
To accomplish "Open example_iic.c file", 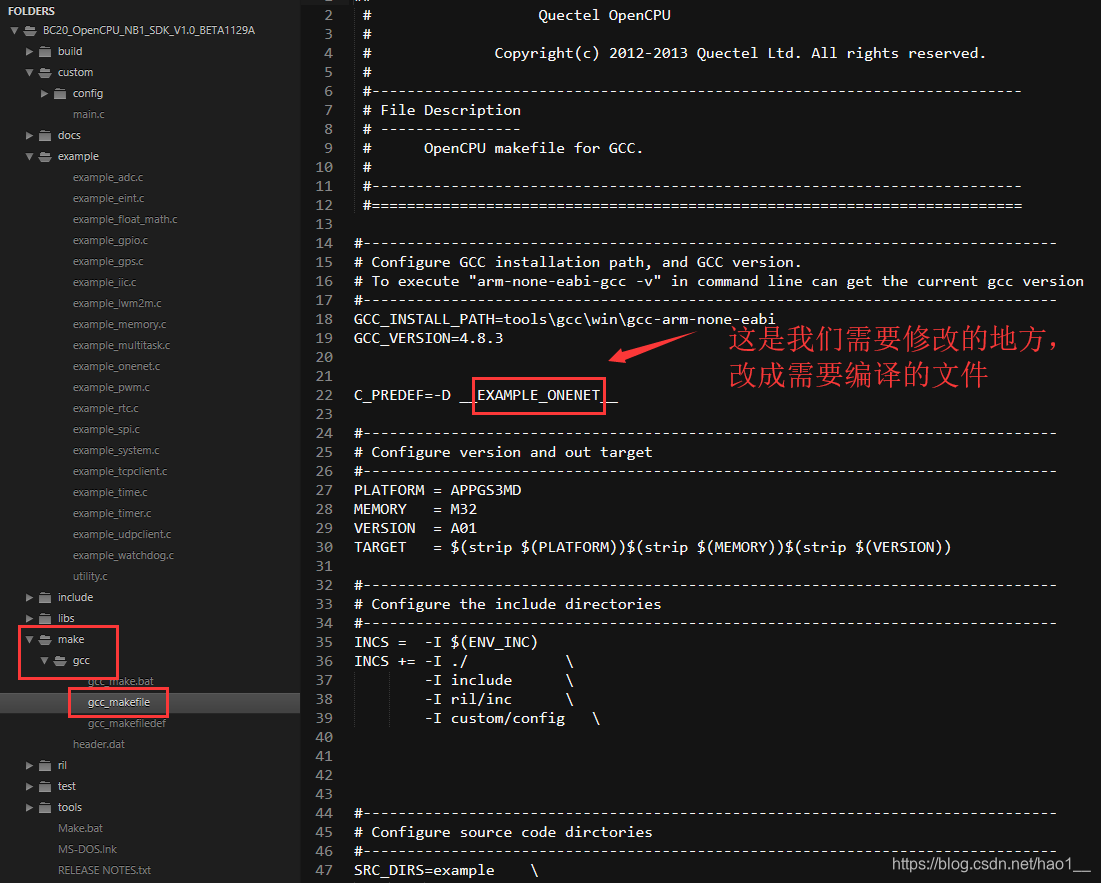I will coord(105,283).
